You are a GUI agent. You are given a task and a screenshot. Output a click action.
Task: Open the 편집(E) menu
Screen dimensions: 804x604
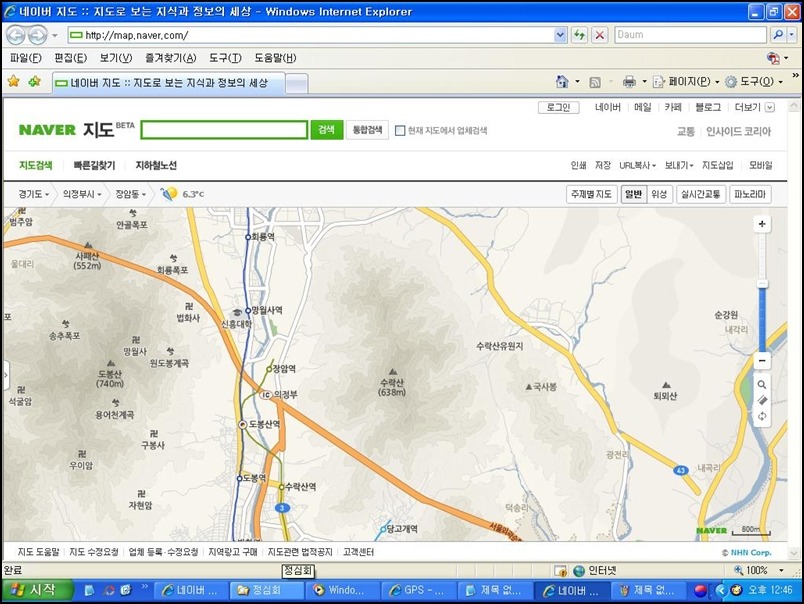[x=71, y=58]
